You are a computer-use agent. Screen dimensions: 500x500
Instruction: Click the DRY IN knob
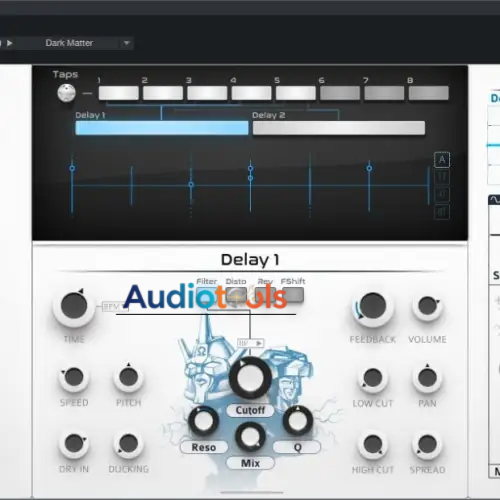click(74, 444)
